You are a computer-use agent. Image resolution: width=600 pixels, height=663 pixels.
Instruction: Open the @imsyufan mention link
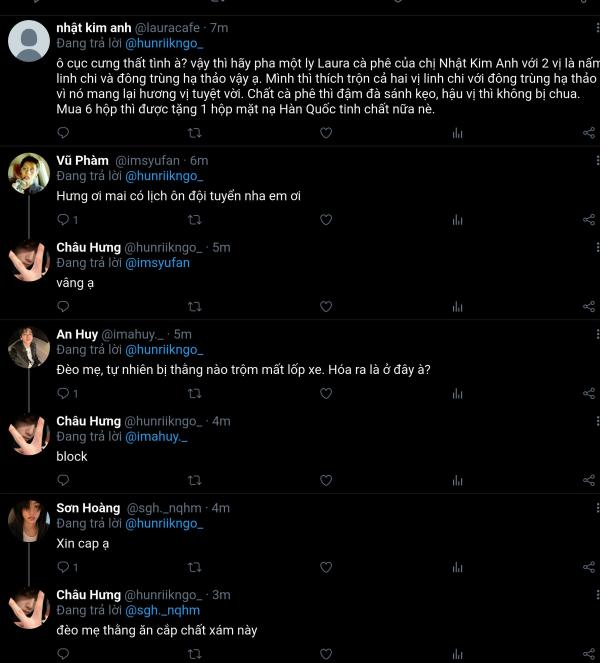point(157,263)
